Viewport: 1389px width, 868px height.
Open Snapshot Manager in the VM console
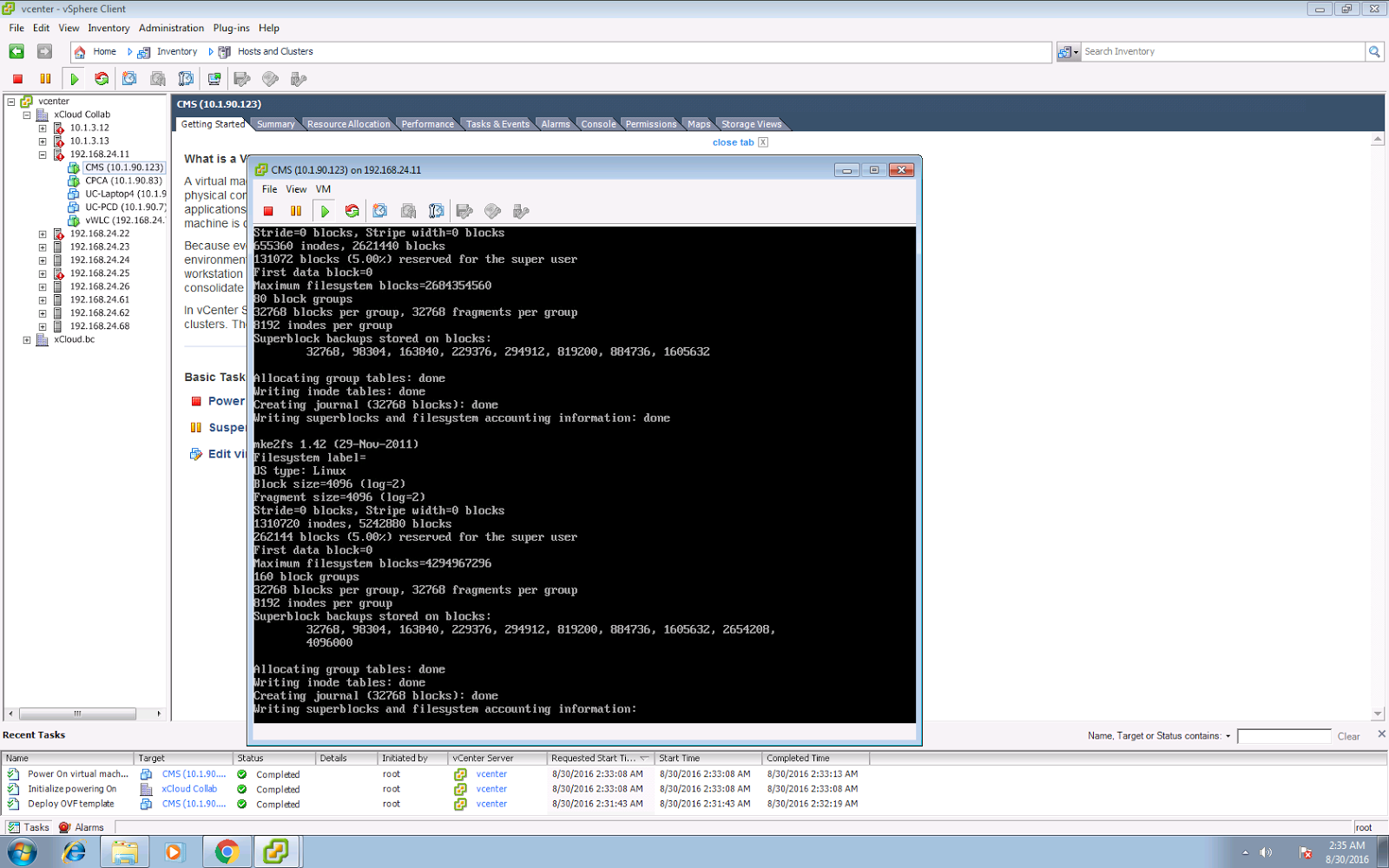pos(436,210)
